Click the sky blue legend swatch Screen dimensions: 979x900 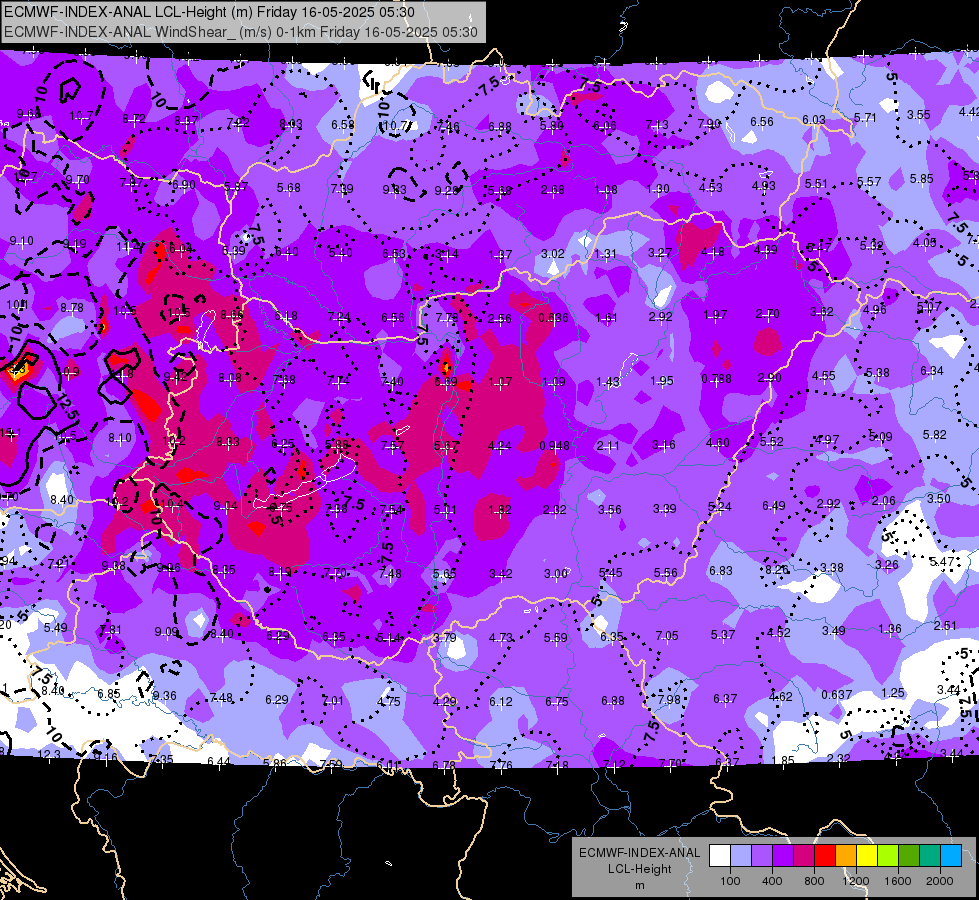[951, 855]
